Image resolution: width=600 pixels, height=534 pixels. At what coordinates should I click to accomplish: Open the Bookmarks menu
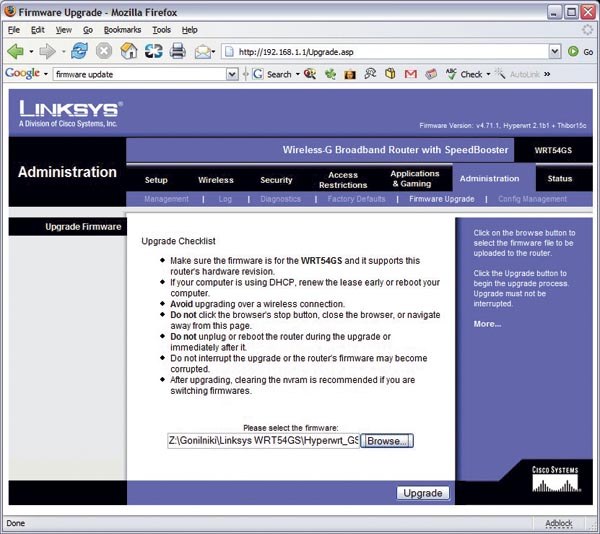[122, 30]
